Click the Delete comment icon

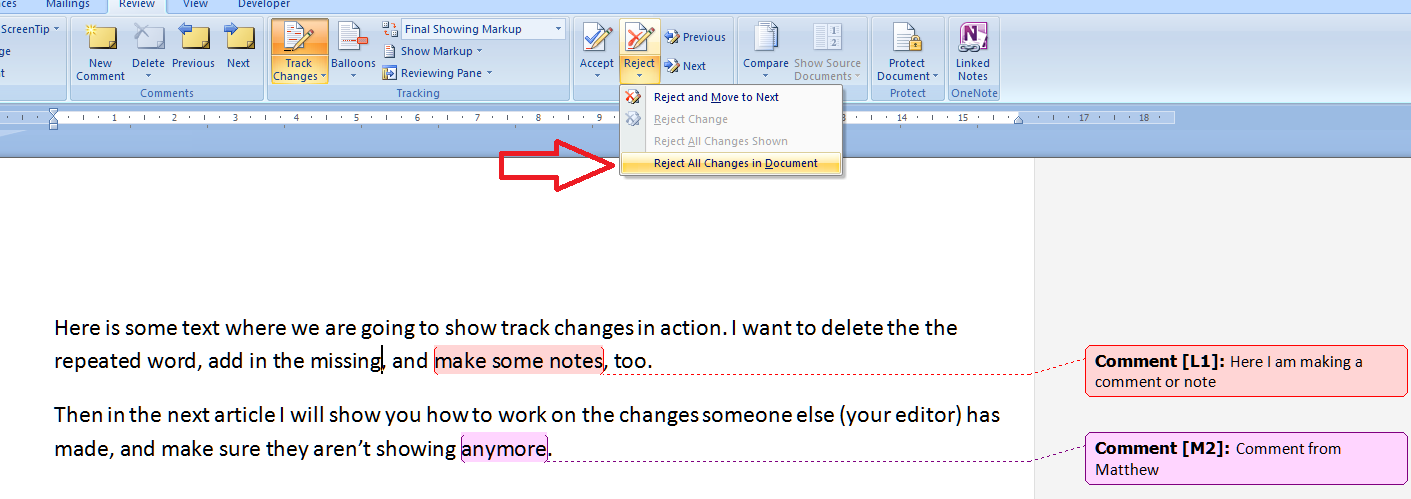click(x=148, y=40)
